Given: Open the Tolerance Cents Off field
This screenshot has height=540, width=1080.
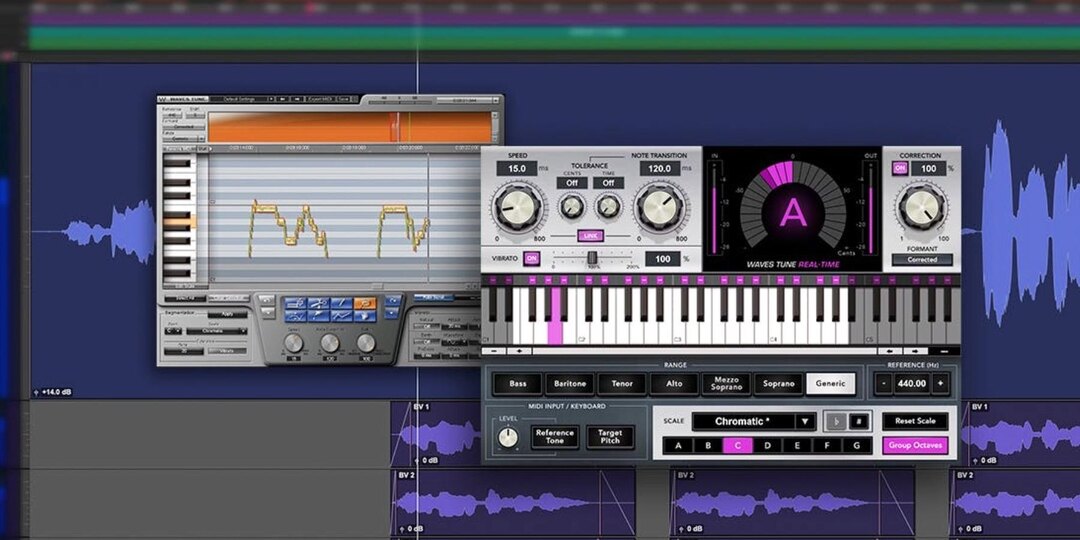Looking at the screenshot, I should coord(572,183).
